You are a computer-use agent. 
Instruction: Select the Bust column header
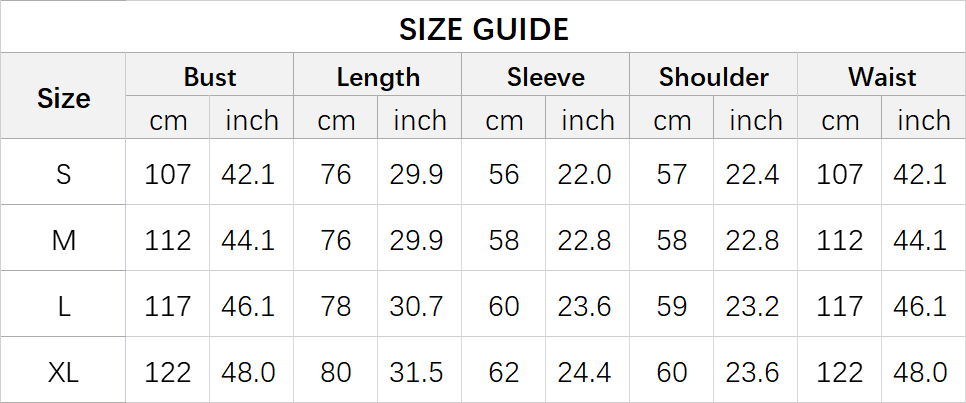(x=210, y=77)
